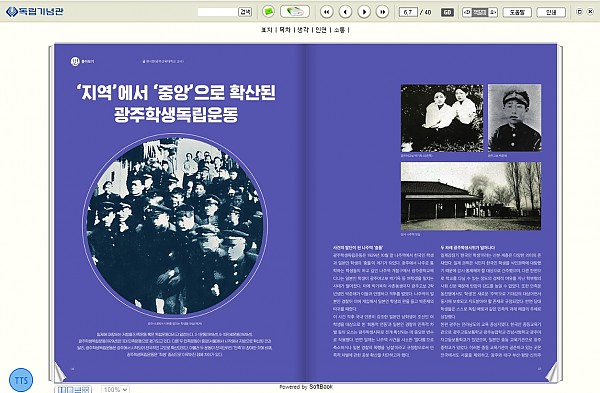Go to the next page
Viewport: 600px width, 393px height.
[x=364, y=12]
